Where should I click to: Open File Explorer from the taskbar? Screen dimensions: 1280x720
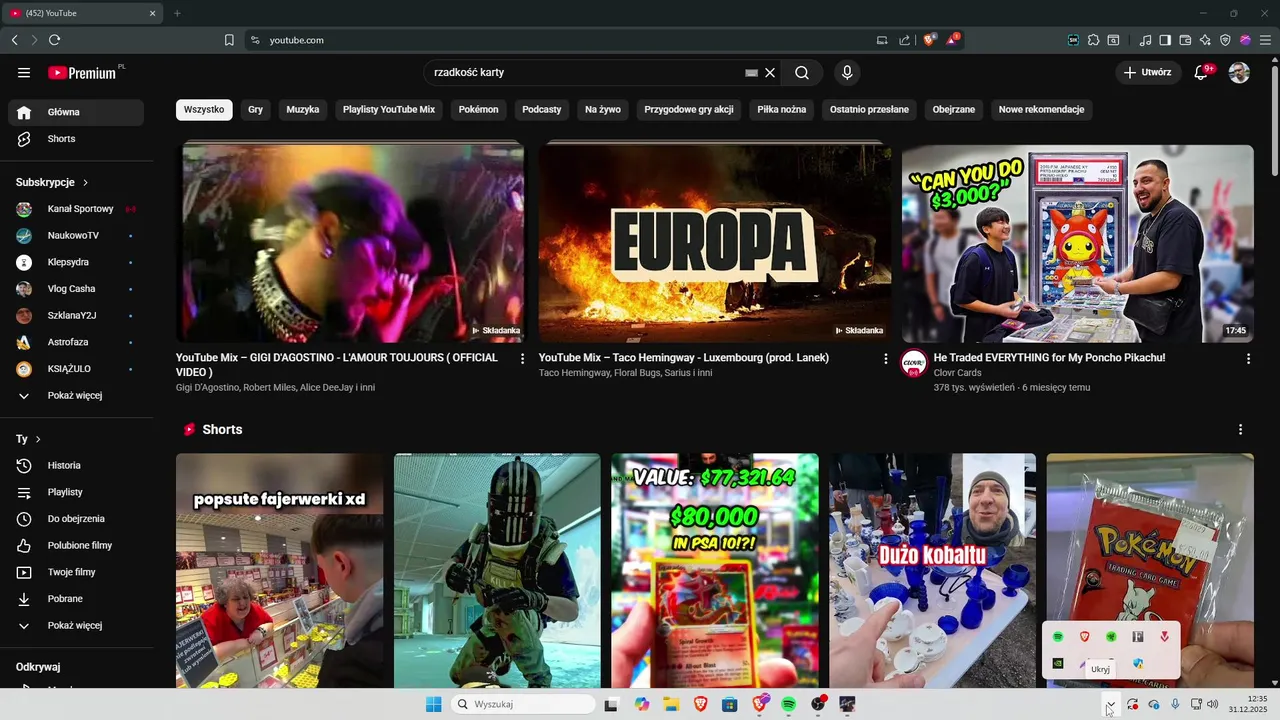pyautogui.click(x=671, y=704)
